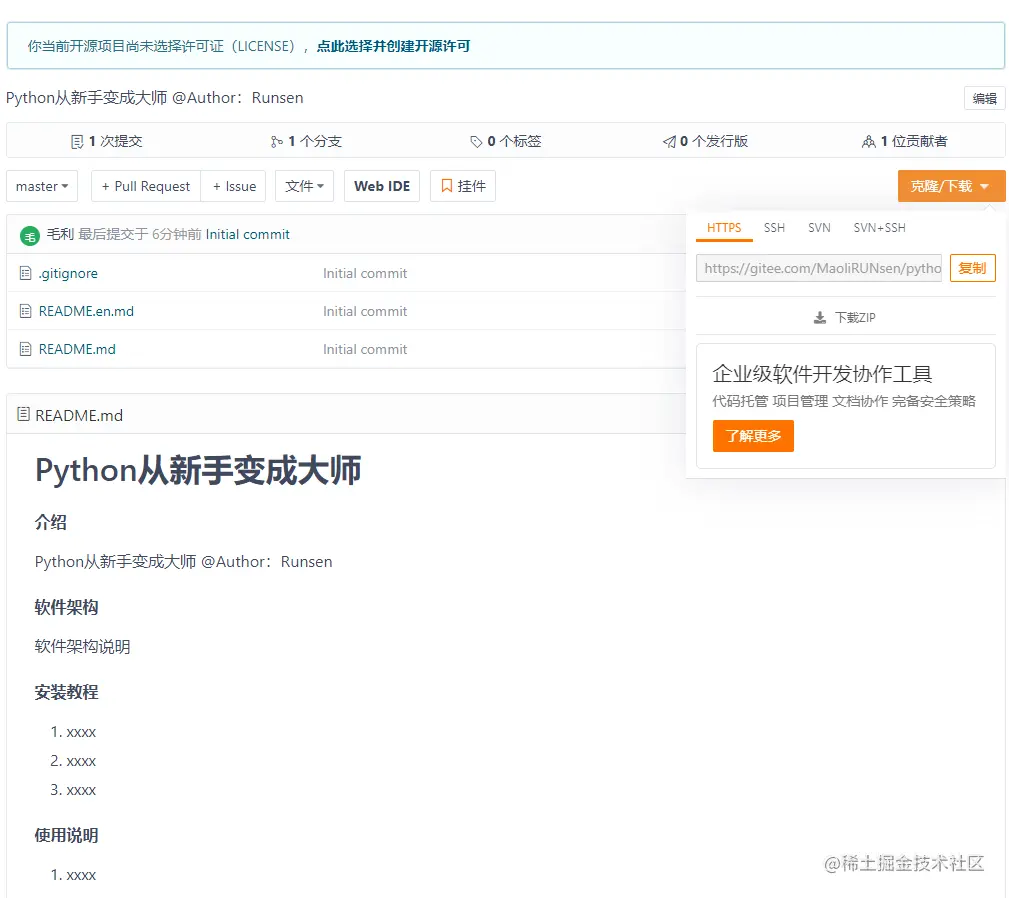This screenshot has height=898, width=1009.
Task: Switch to the SVN+SSH clone tab
Action: tap(879, 228)
